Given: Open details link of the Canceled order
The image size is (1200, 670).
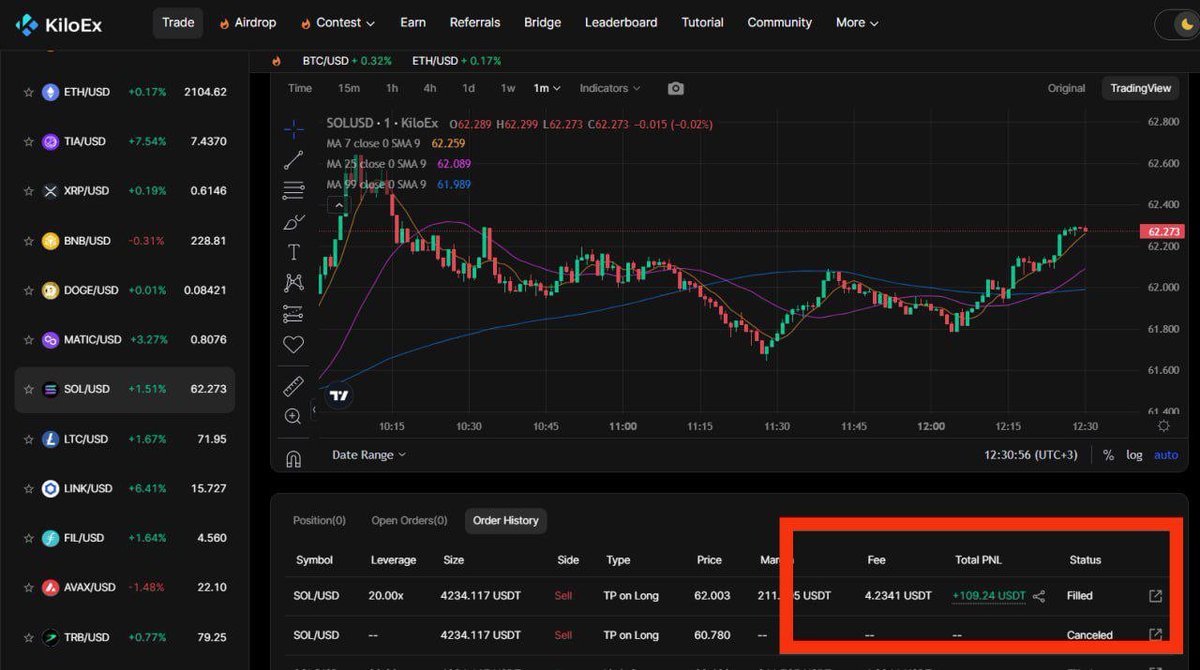Looking at the screenshot, I should click(x=1155, y=634).
